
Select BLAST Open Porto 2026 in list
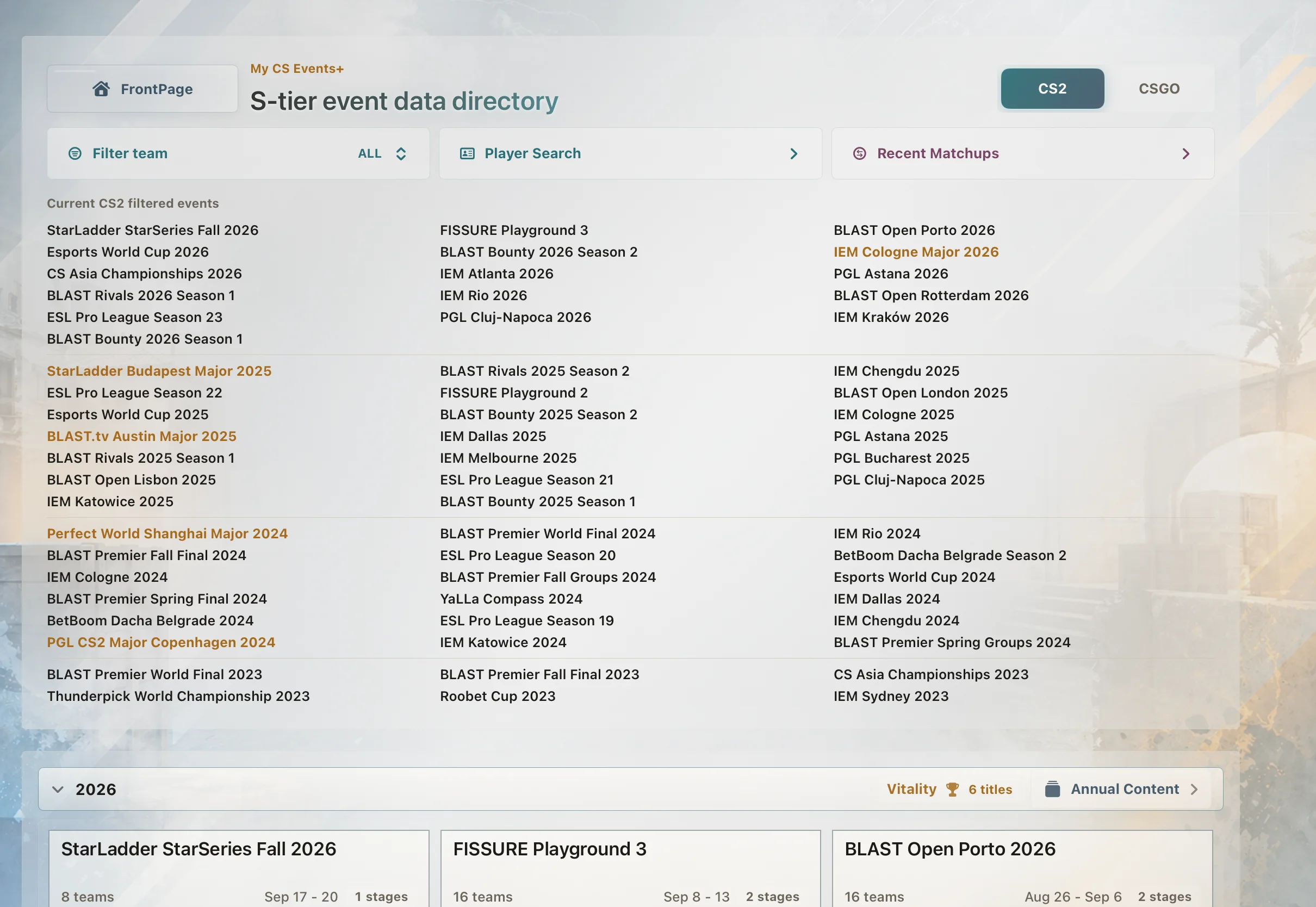914,230
